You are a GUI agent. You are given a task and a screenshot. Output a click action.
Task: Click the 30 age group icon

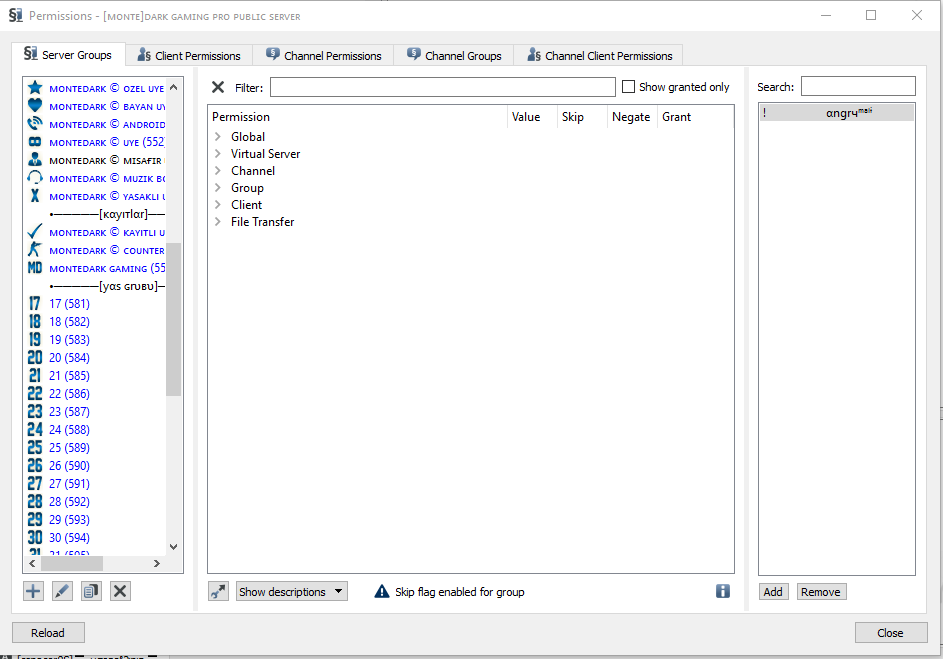coord(35,538)
